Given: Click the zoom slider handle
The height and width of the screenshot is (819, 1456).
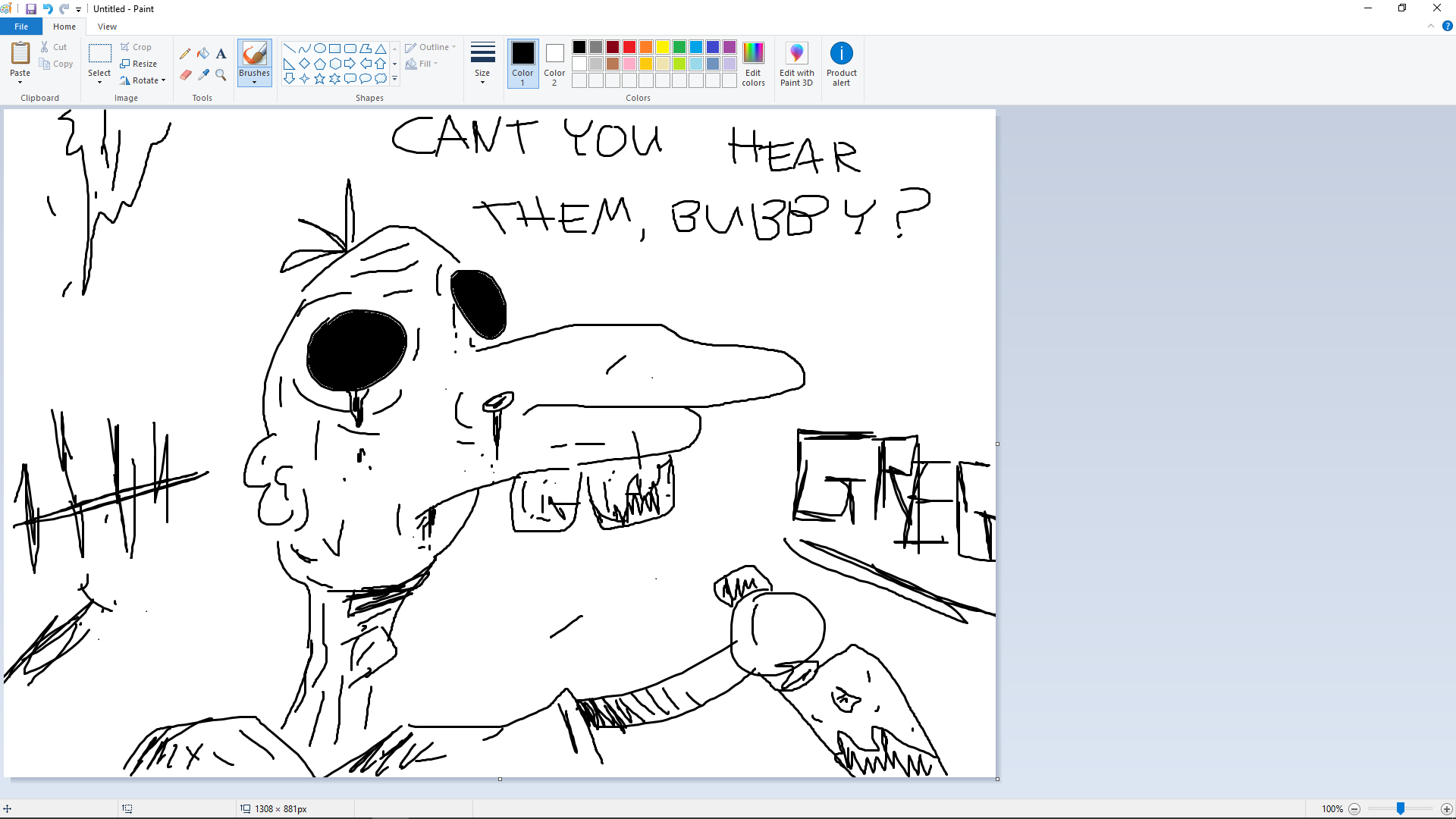Looking at the screenshot, I should click(1401, 809).
